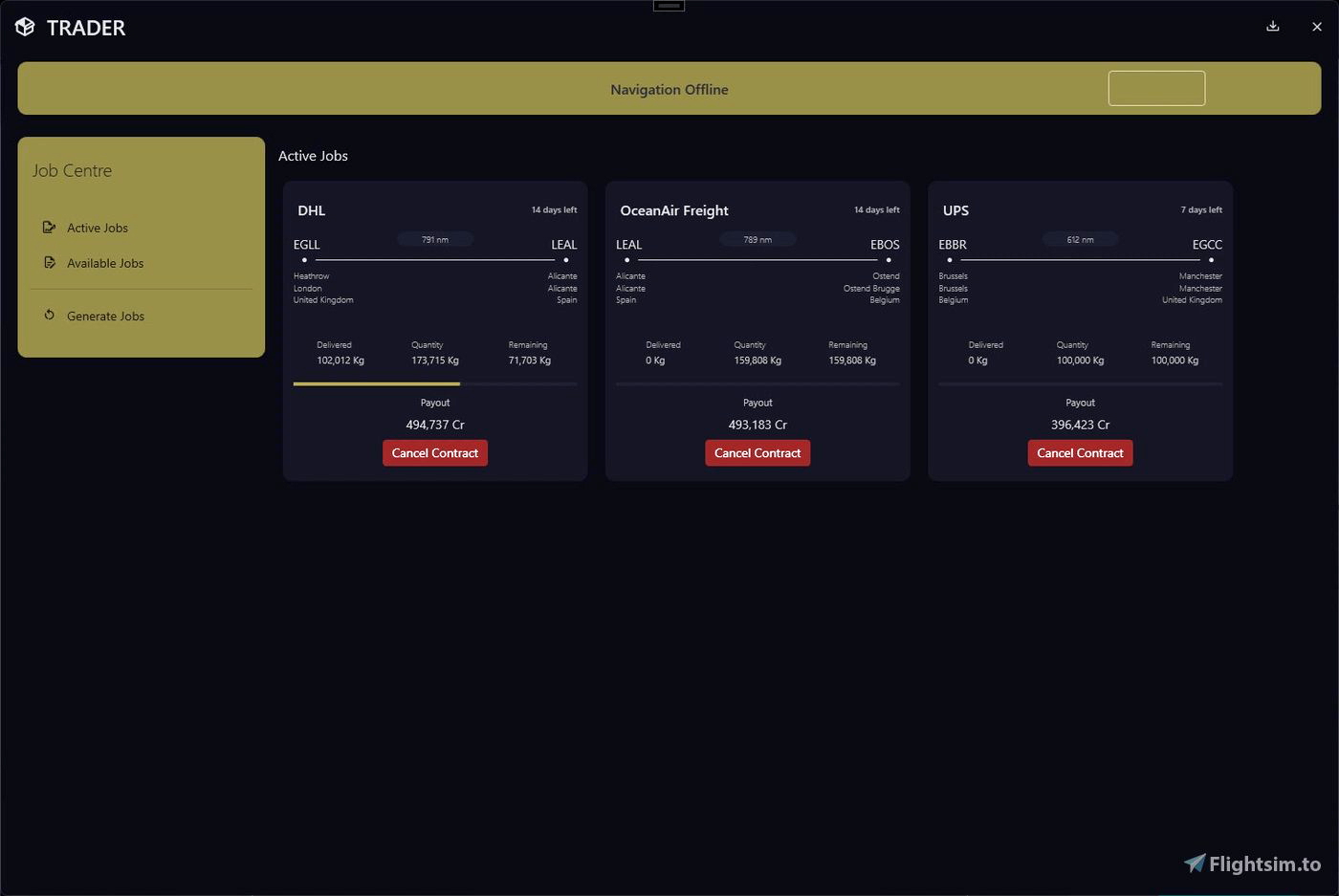Click the UPS job title
1339x896 pixels.
point(955,210)
